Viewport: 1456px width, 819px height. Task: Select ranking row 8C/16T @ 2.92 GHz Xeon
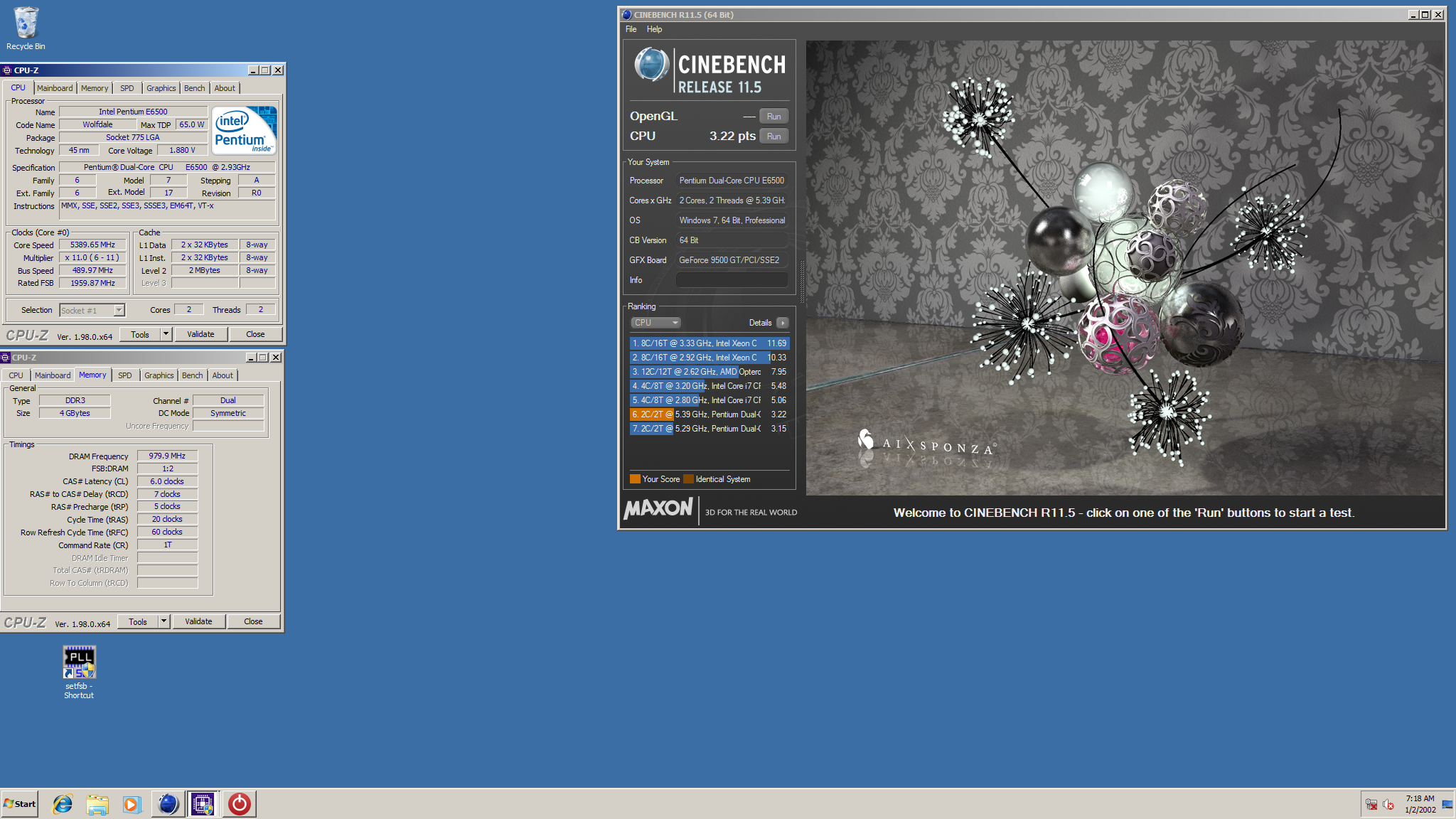710,358
